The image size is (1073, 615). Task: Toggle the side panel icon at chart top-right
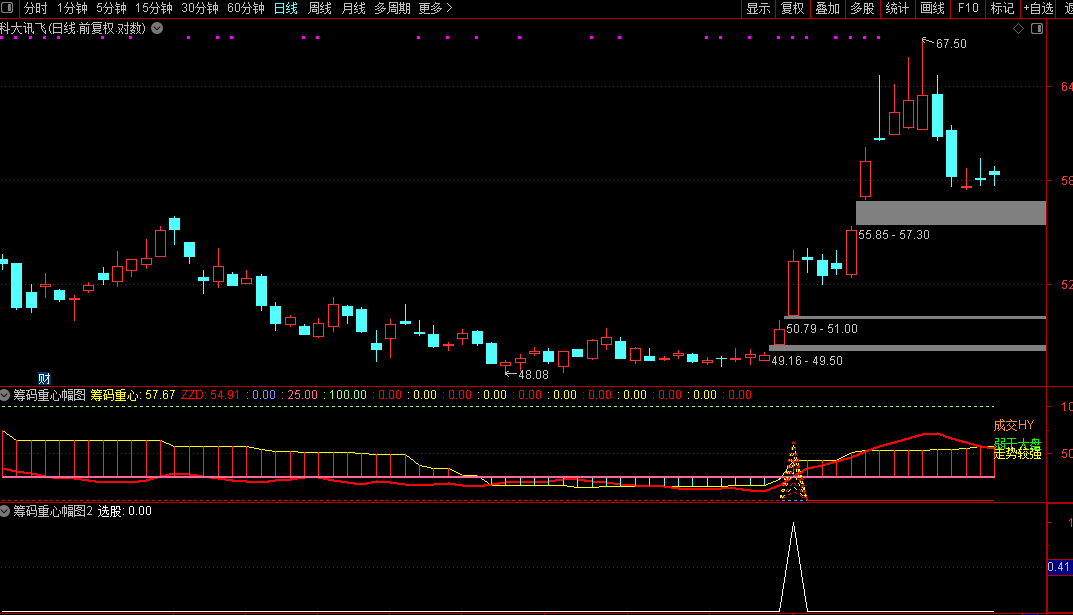point(1037,28)
